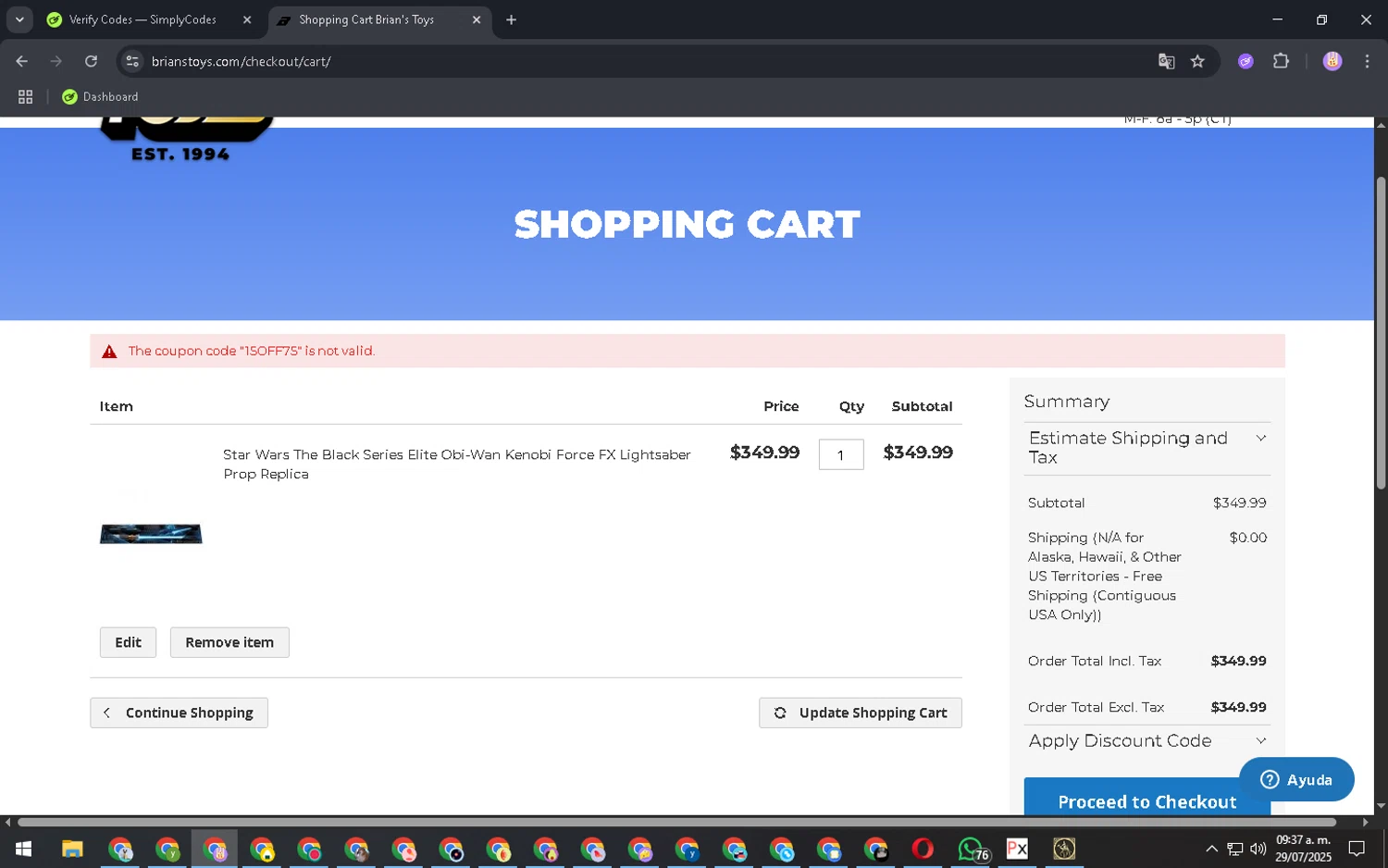Open the Extensions puzzle icon

[1281, 61]
